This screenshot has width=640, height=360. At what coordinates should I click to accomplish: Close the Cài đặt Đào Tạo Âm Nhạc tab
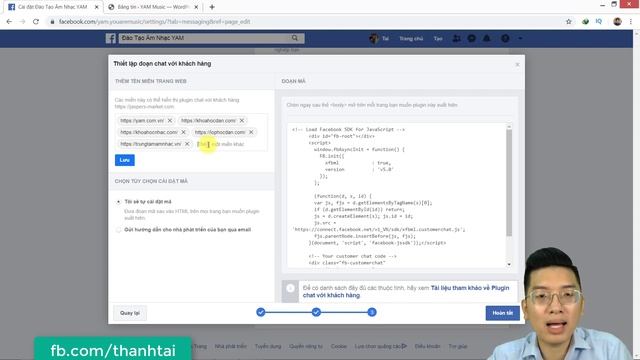click(x=97, y=7)
